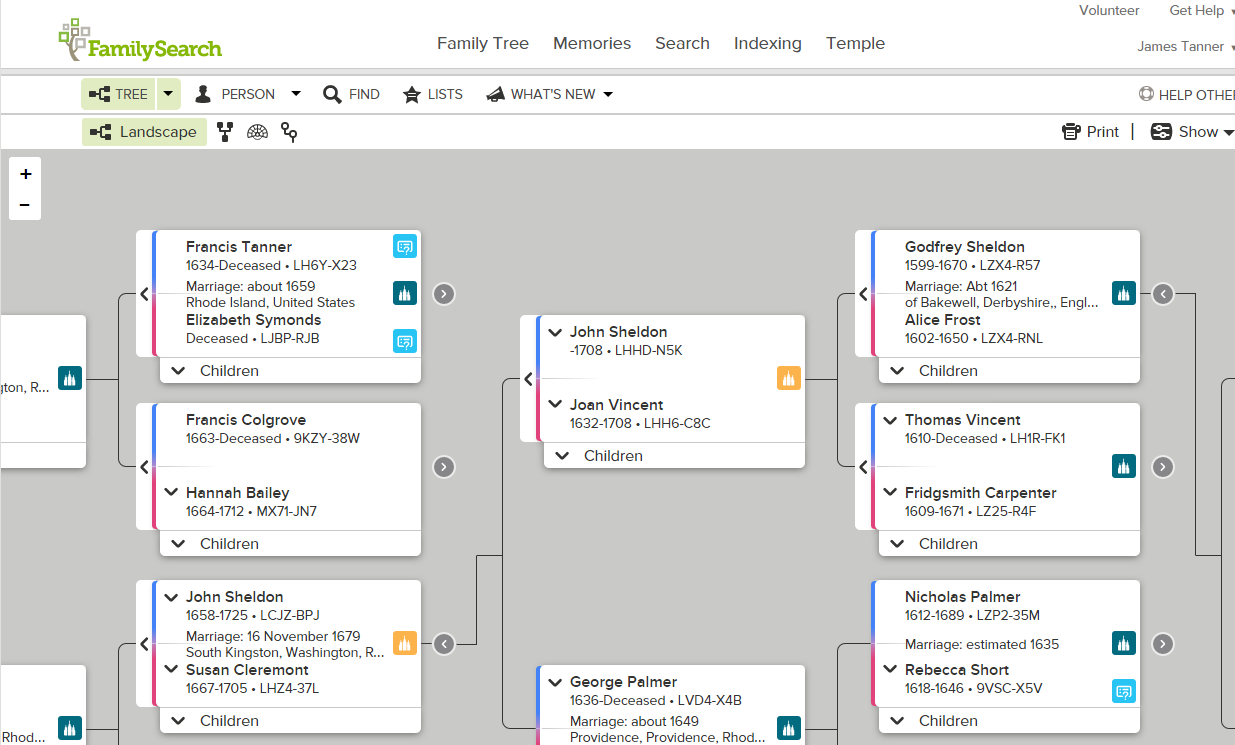Open the TREE dropdown arrow

tap(167, 94)
